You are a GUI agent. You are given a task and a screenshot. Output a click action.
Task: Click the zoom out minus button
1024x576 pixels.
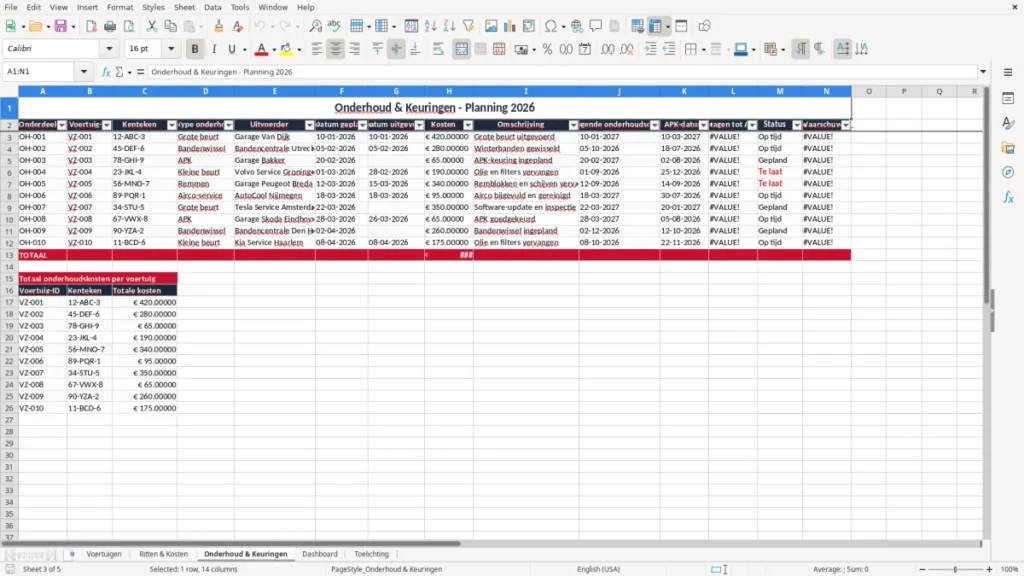click(x=922, y=569)
